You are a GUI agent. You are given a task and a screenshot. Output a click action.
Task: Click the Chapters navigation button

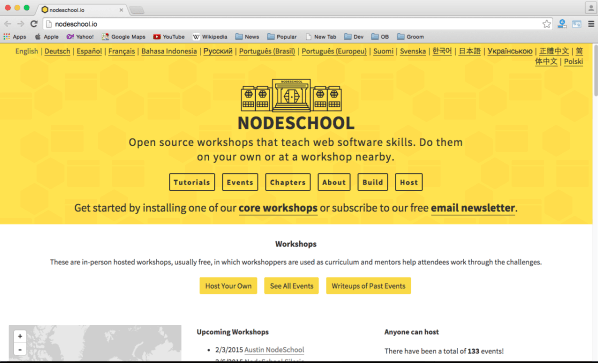(288, 182)
